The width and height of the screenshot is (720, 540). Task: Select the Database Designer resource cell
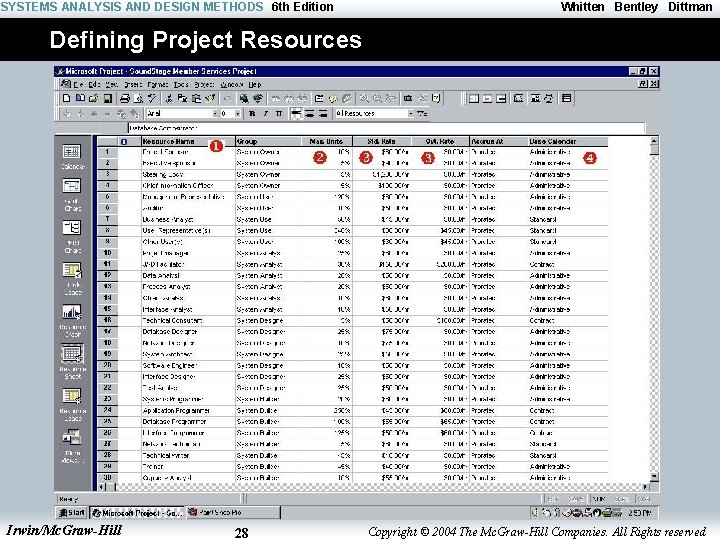click(187, 332)
